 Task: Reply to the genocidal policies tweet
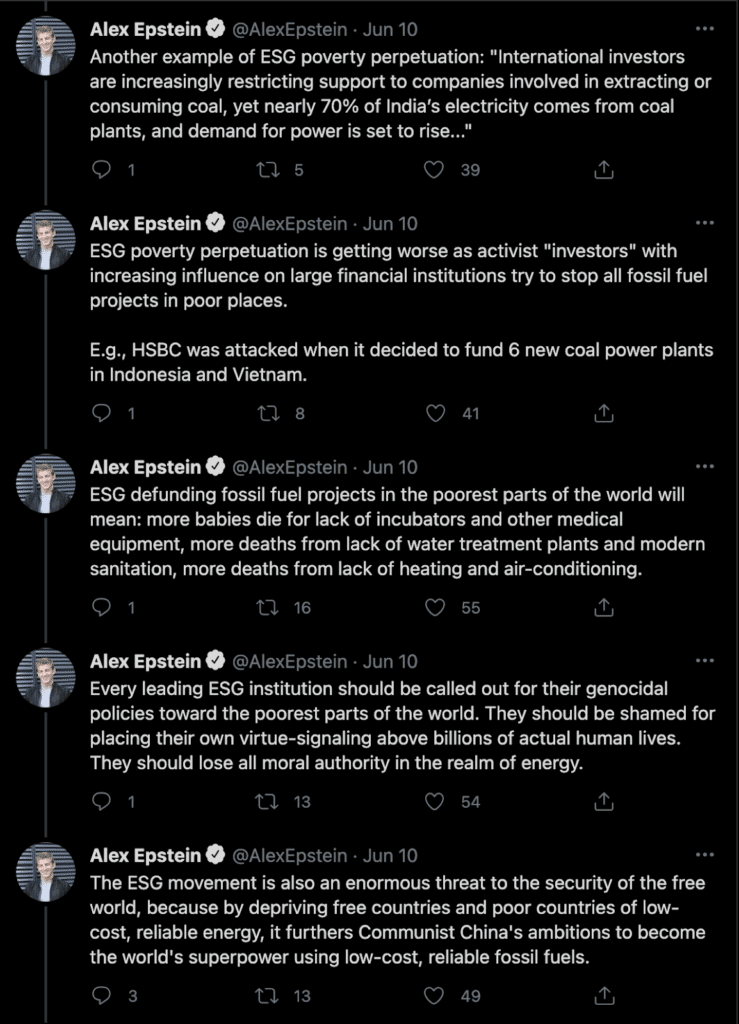102,801
